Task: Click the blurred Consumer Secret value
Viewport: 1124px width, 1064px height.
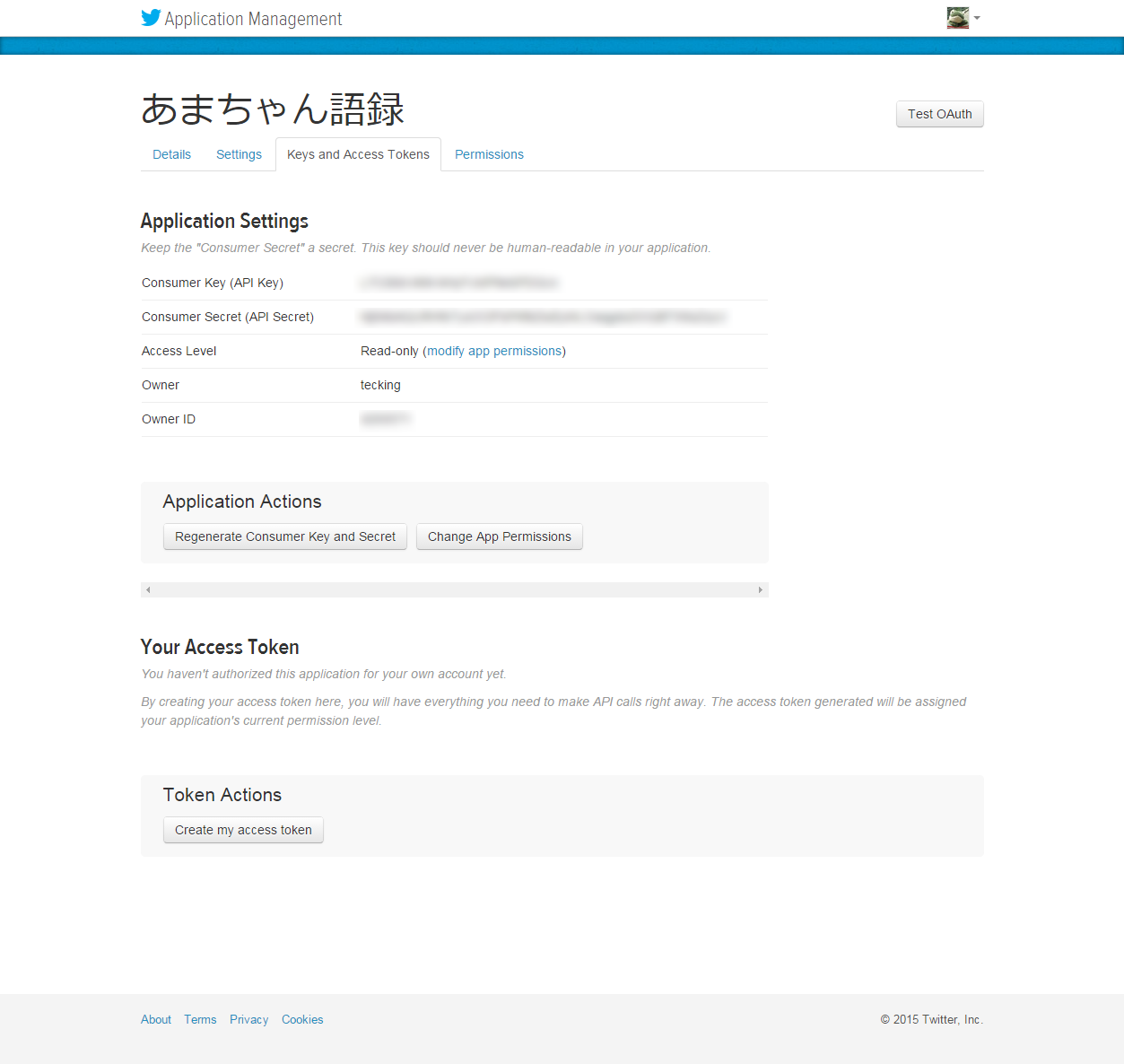Action: point(544,317)
